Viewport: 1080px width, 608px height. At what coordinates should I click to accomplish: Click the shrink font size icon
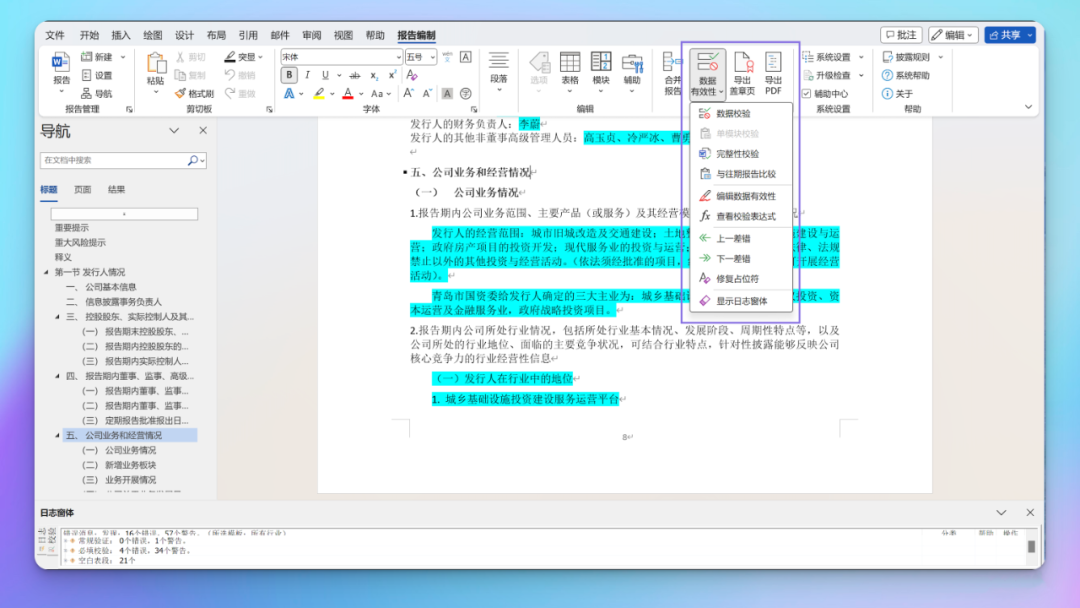pos(427,94)
